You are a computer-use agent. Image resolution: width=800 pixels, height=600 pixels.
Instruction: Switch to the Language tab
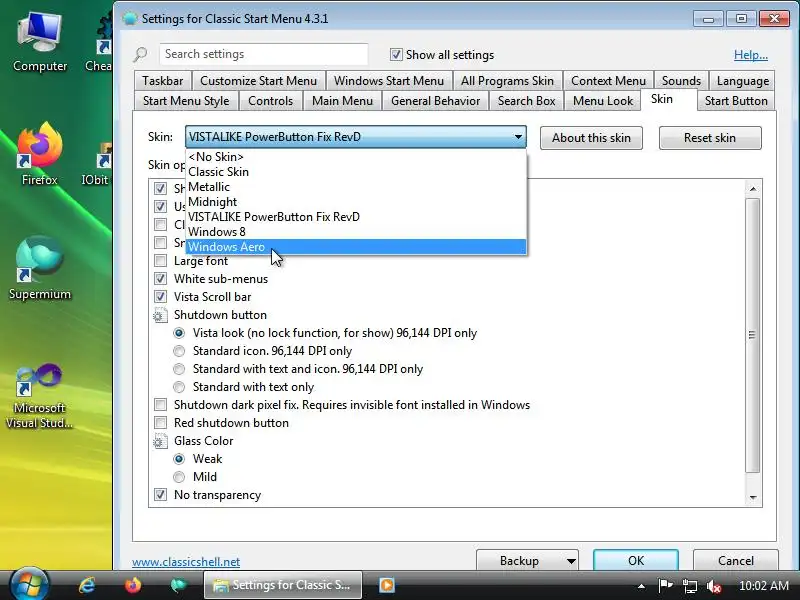(x=742, y=81)
